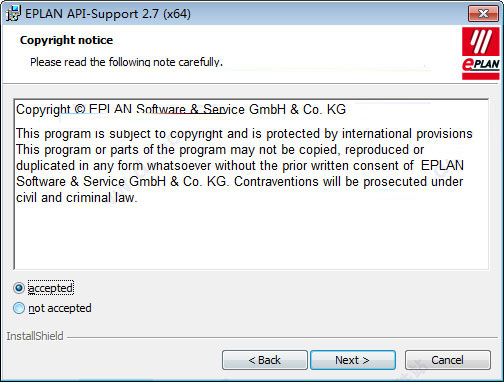
Task: Click the "not accepted" label text
Action: pos(60,308)
